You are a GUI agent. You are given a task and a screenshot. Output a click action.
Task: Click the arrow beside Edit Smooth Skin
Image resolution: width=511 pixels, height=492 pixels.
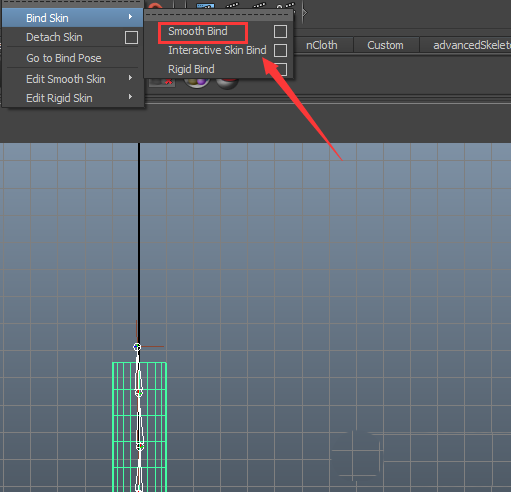pyautogui.click(x=130, y=78)
